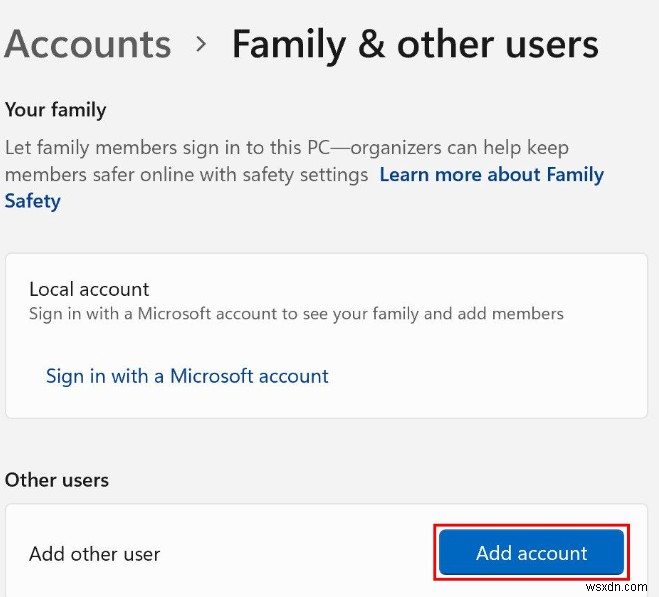Click text 'members safer online with safety settings'
The image size is (659, 597).
(x=186, y=175)
